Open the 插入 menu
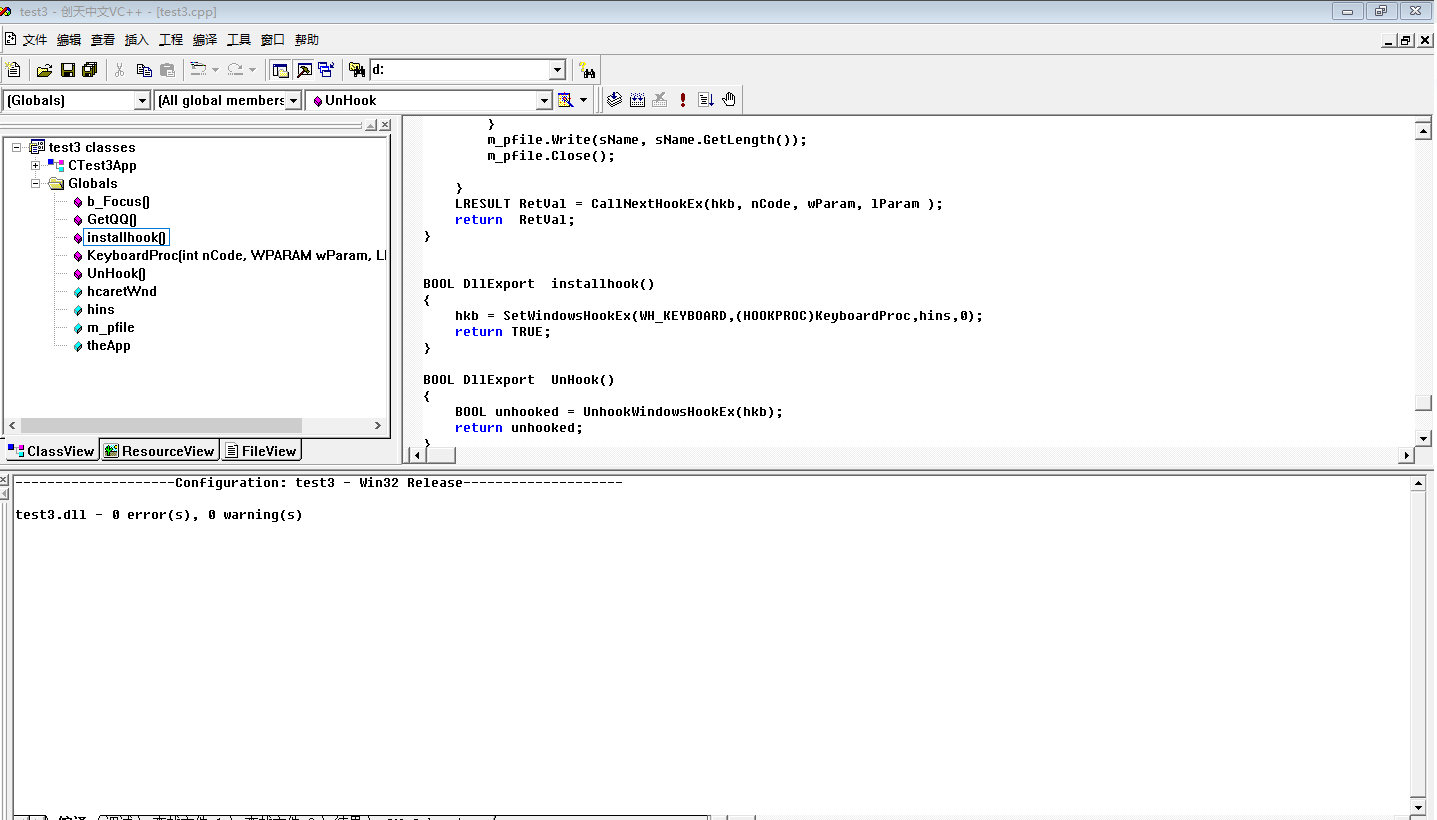Screen dimensions: 1437x820 point(137,40)
